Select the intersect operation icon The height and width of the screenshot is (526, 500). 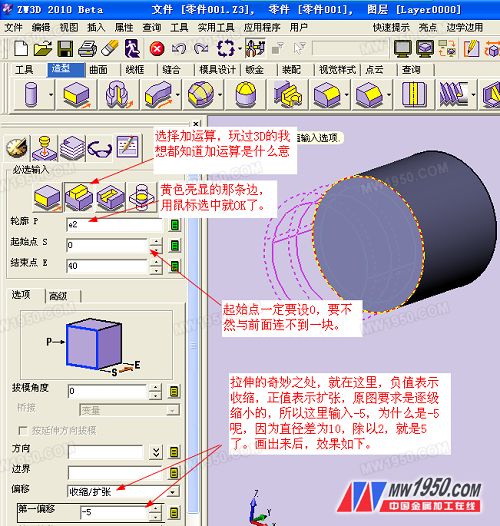(142, 198)
